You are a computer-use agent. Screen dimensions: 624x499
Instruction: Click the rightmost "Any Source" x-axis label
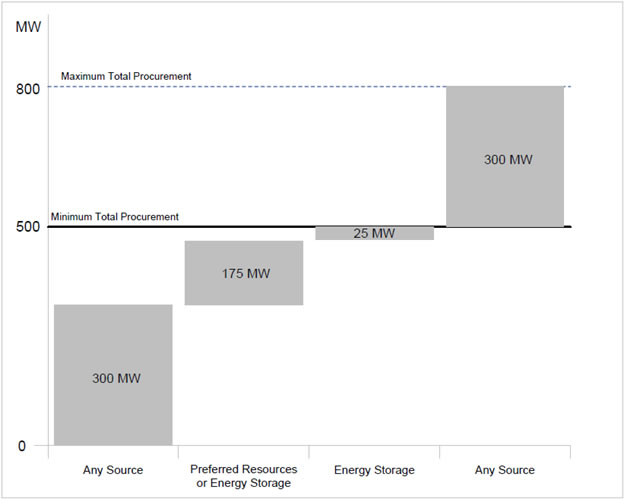505,470
